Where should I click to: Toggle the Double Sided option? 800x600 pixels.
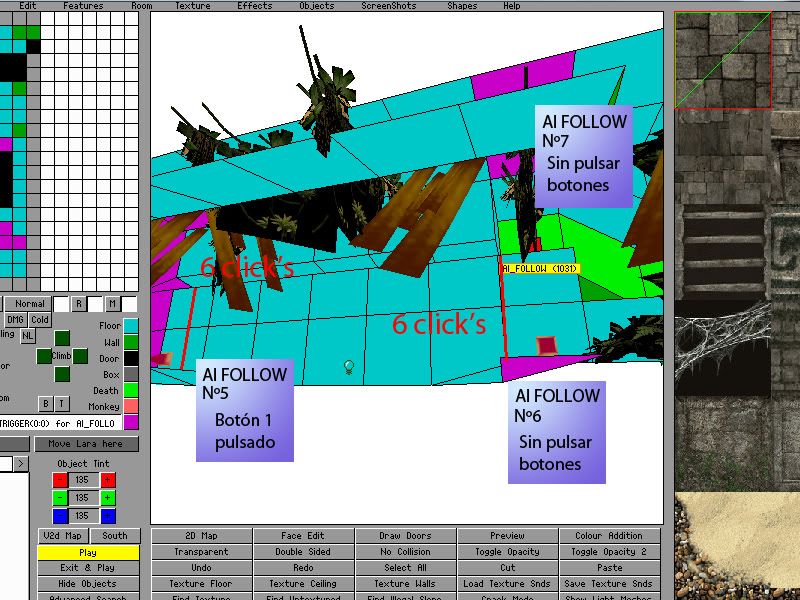(x=304, y=552)
